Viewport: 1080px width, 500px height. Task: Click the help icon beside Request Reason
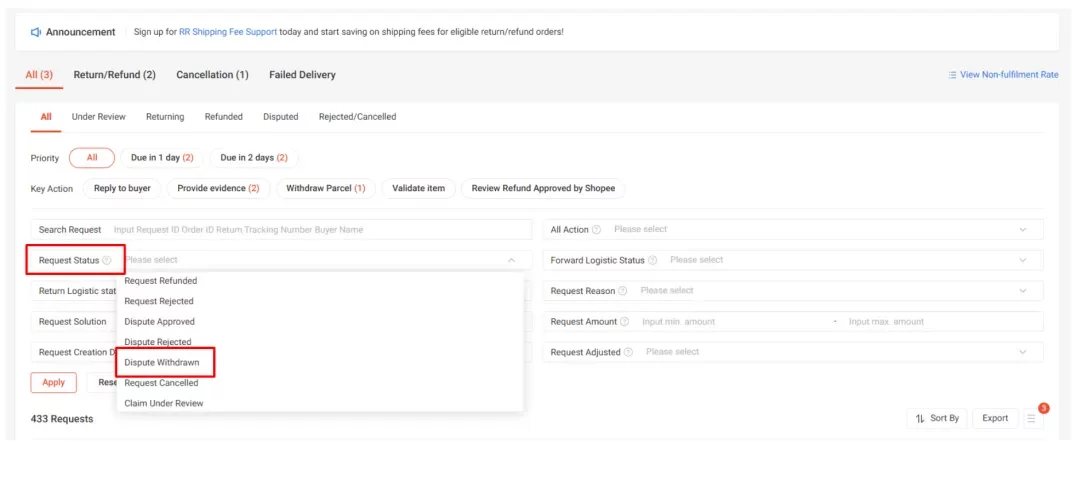click(623, 291)
